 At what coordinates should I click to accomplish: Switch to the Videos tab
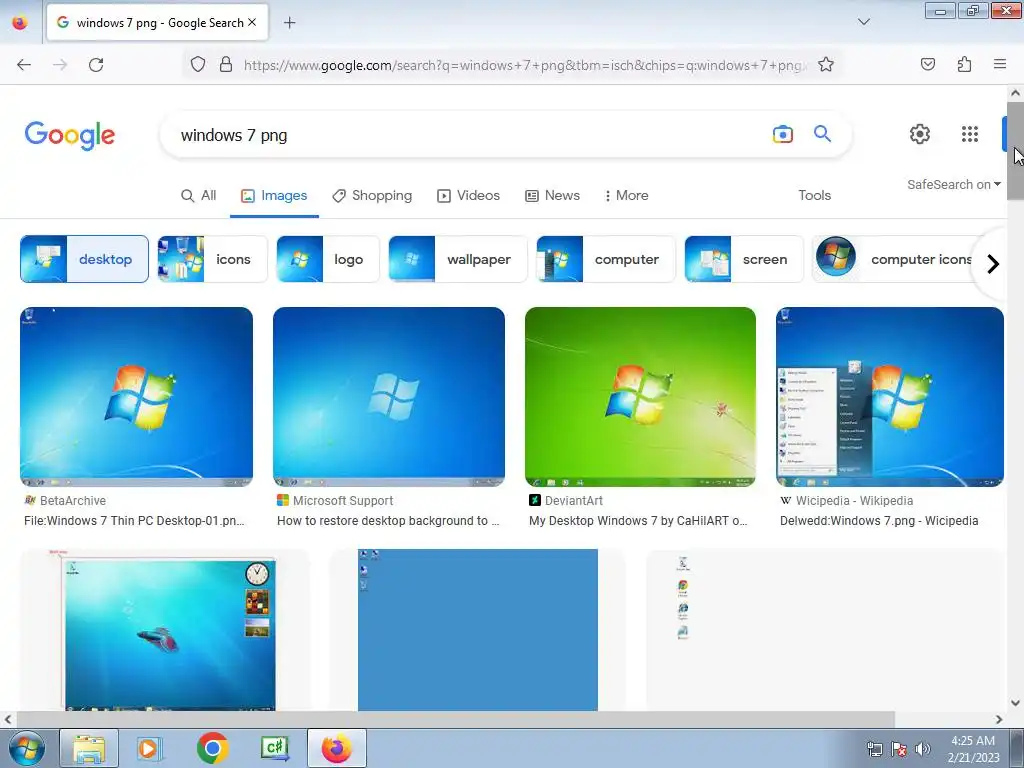(x=469, y=195)
